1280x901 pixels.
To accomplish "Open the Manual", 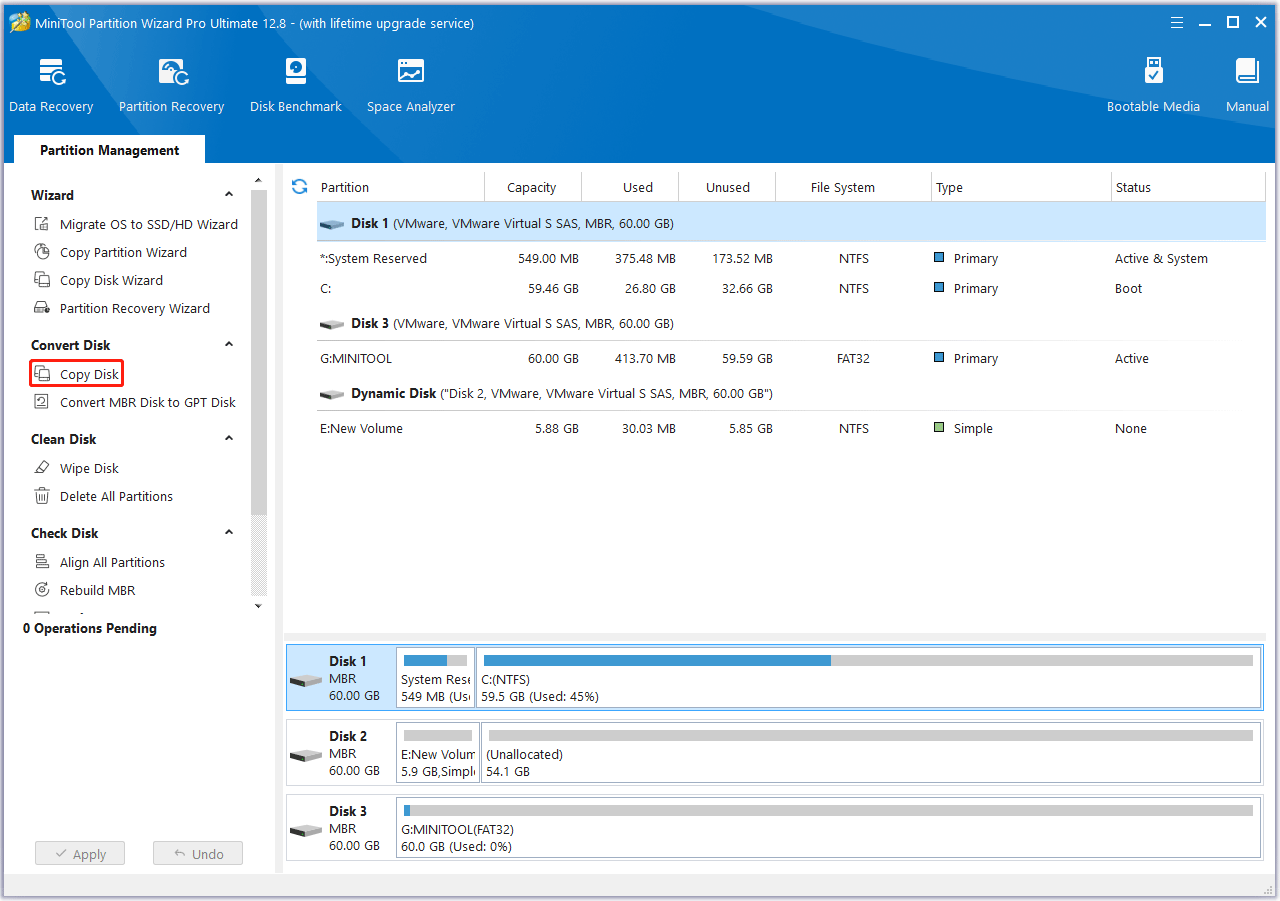I will tap(1247, 85).
